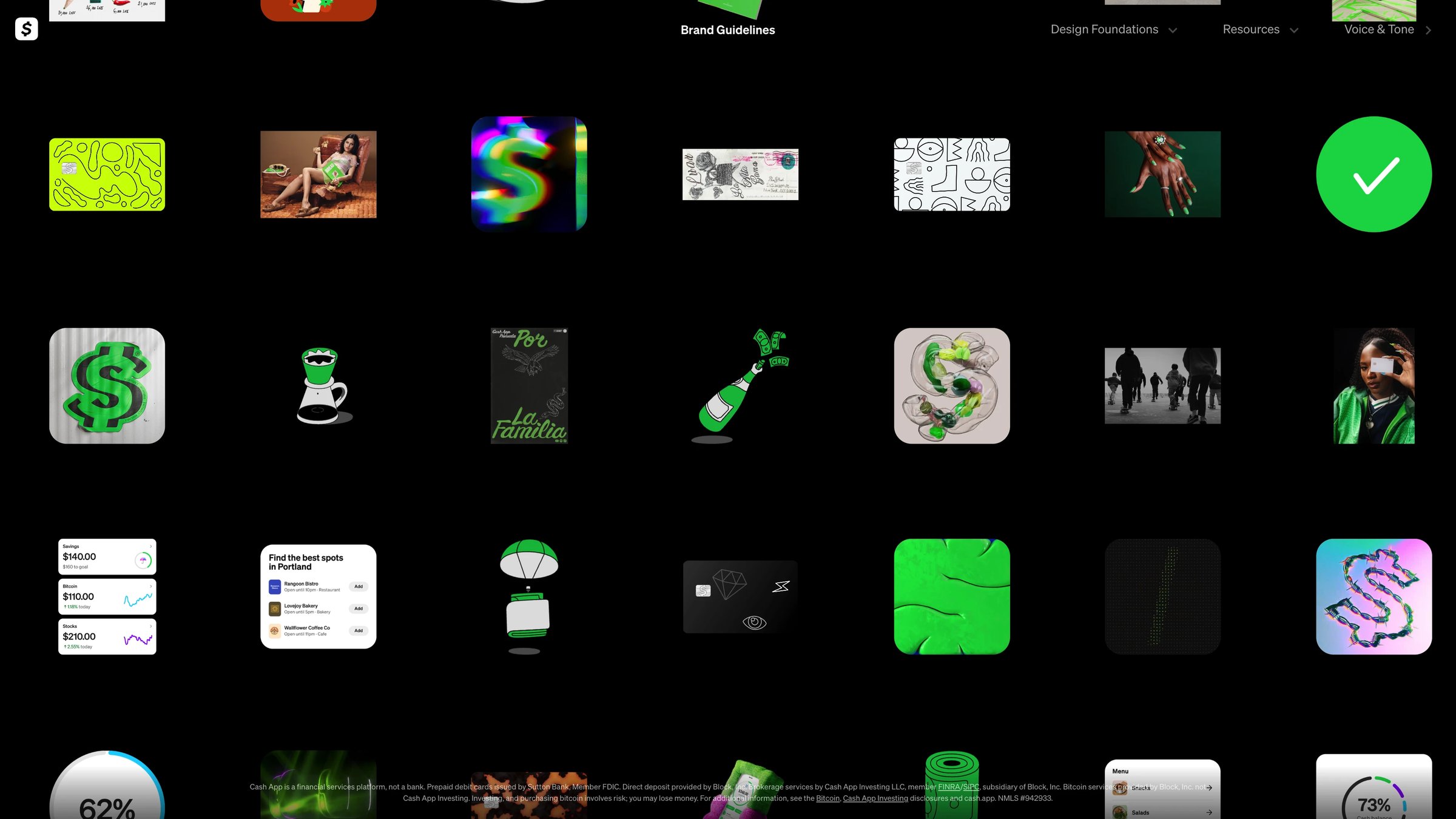Open the parachute wallet illustration
The width and height of the screenshot is (1456, 819).
[528, 596]
